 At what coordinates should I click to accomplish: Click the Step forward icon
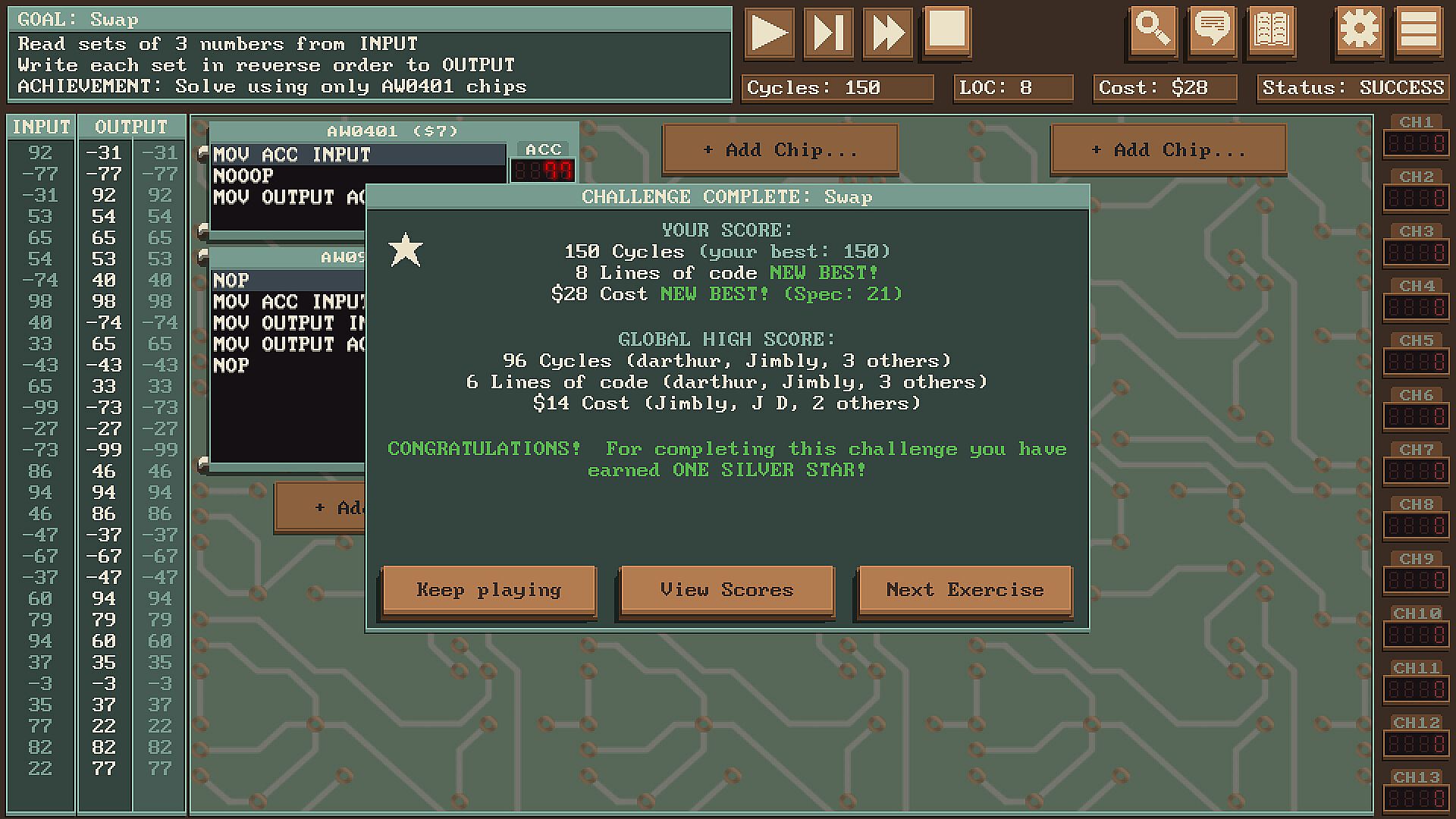[828, 33]
